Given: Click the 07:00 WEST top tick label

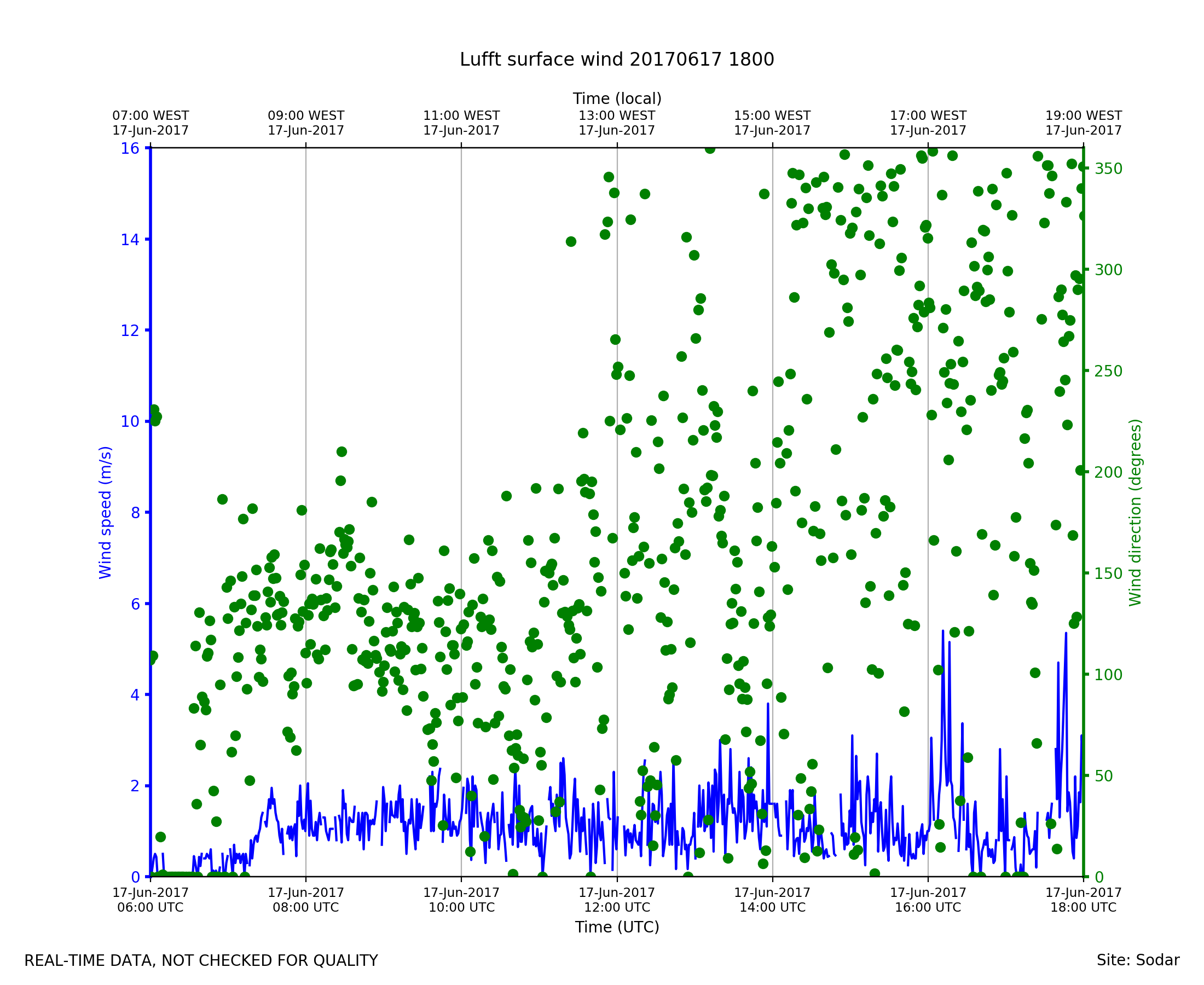Looking at the screenshot, I should pyautogui.click(x=150, y=123).
